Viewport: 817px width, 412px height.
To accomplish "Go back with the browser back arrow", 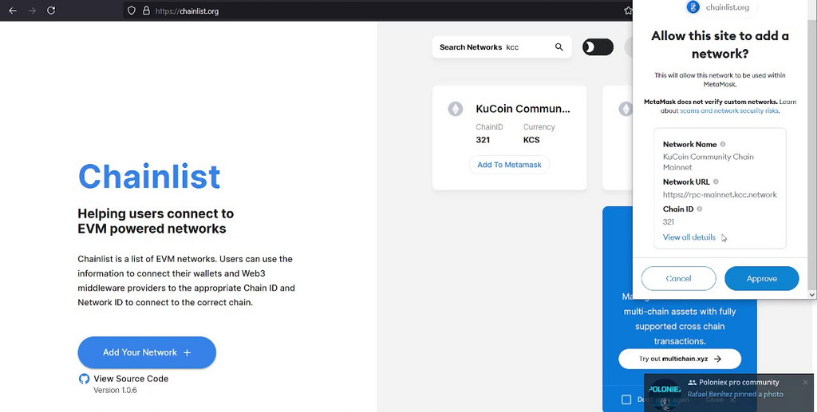I will pyautogui.click(x=13, y=10).
